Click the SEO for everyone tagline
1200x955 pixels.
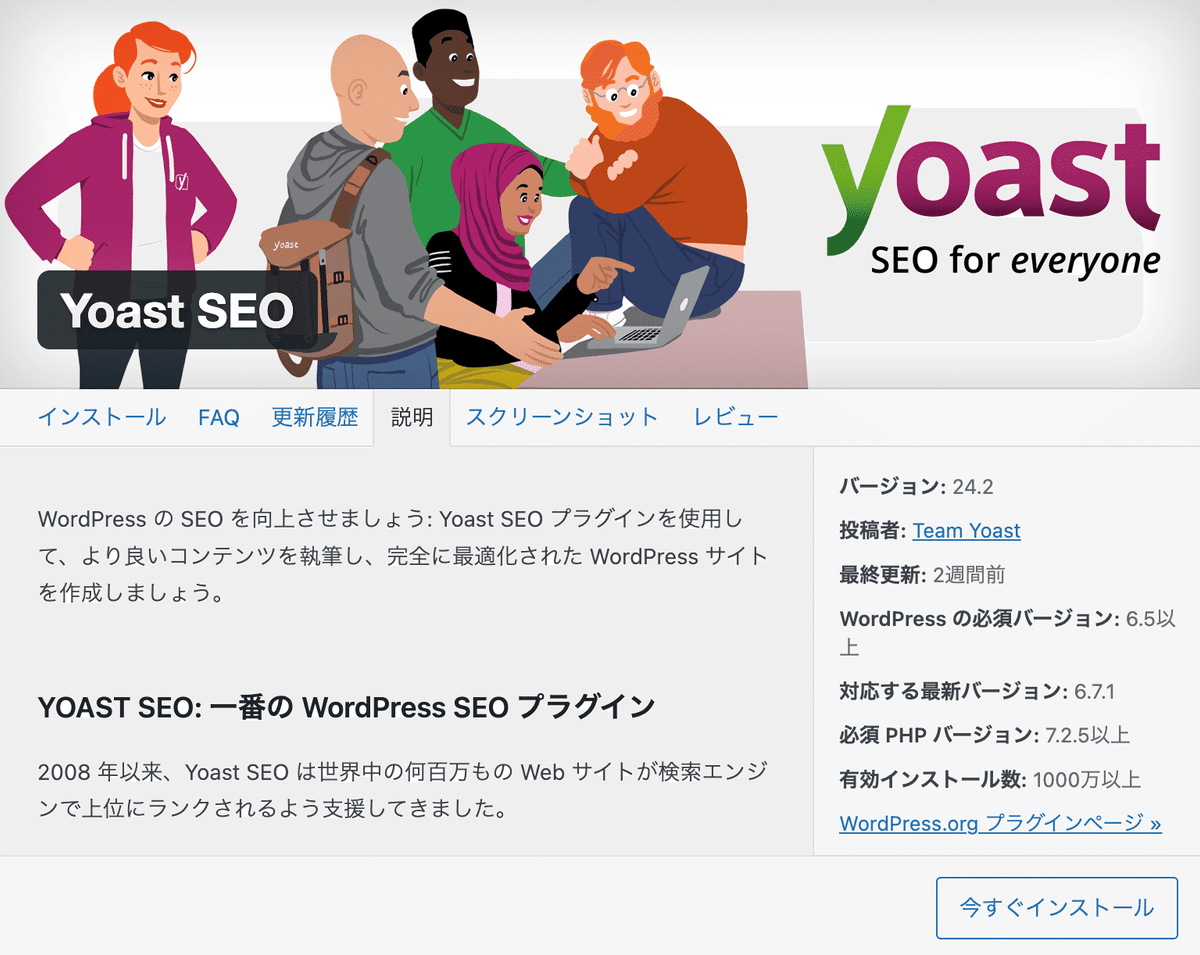tap(1015, 260)
